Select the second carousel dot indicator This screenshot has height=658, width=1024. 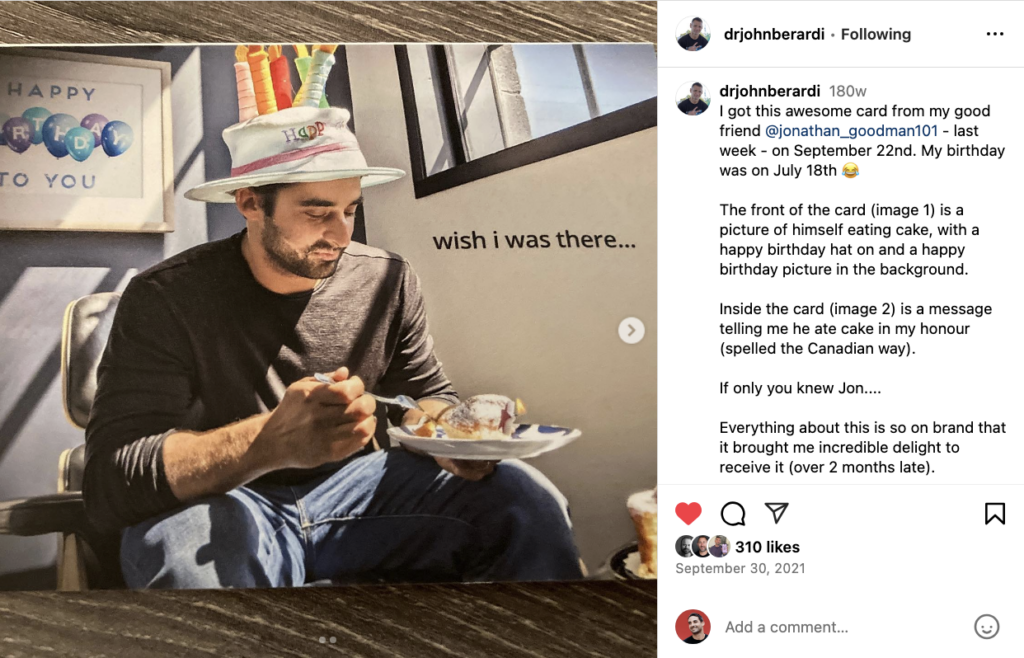click(333, 640)
